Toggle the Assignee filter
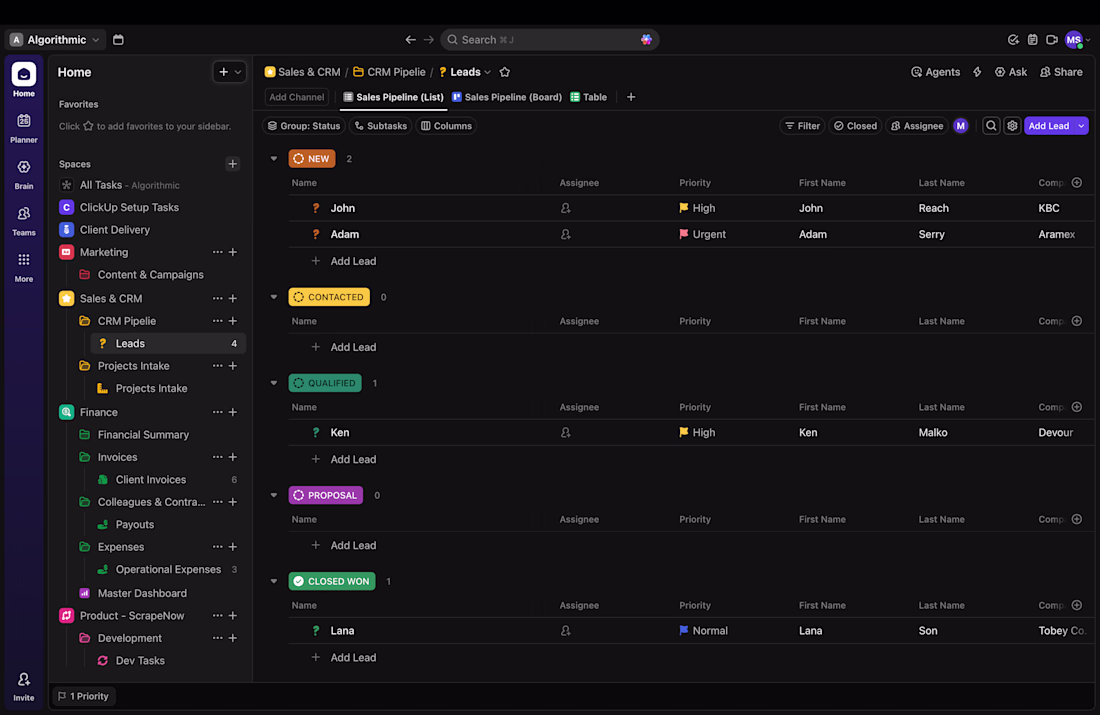Viewport: 1100px width, 715px height. click(x=917, y=126)
